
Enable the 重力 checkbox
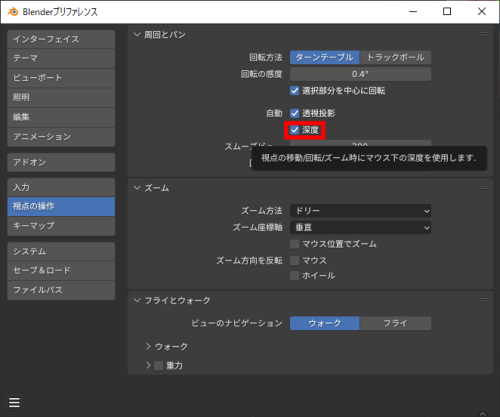click(x=159, y=366)
